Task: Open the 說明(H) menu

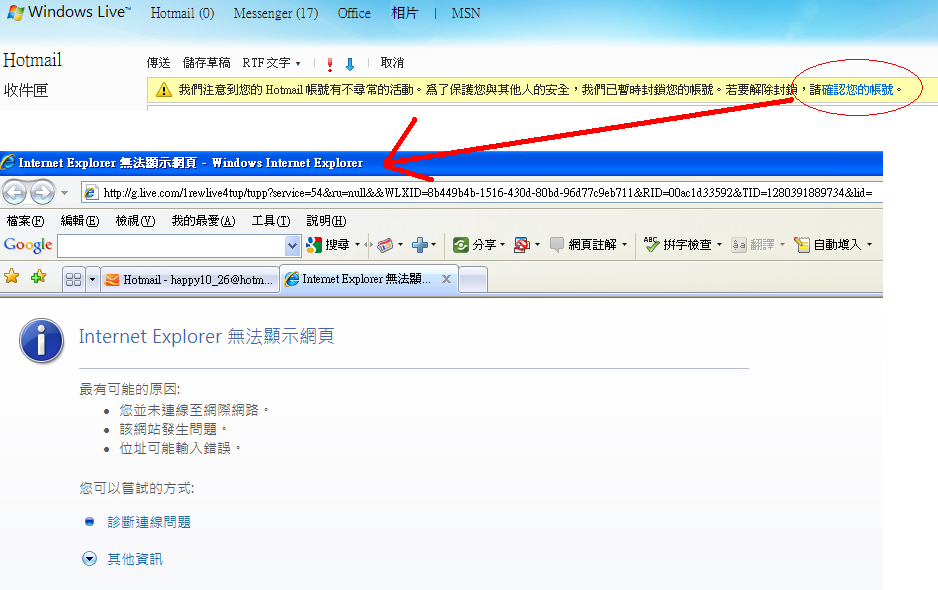Action: coord(326,221)
